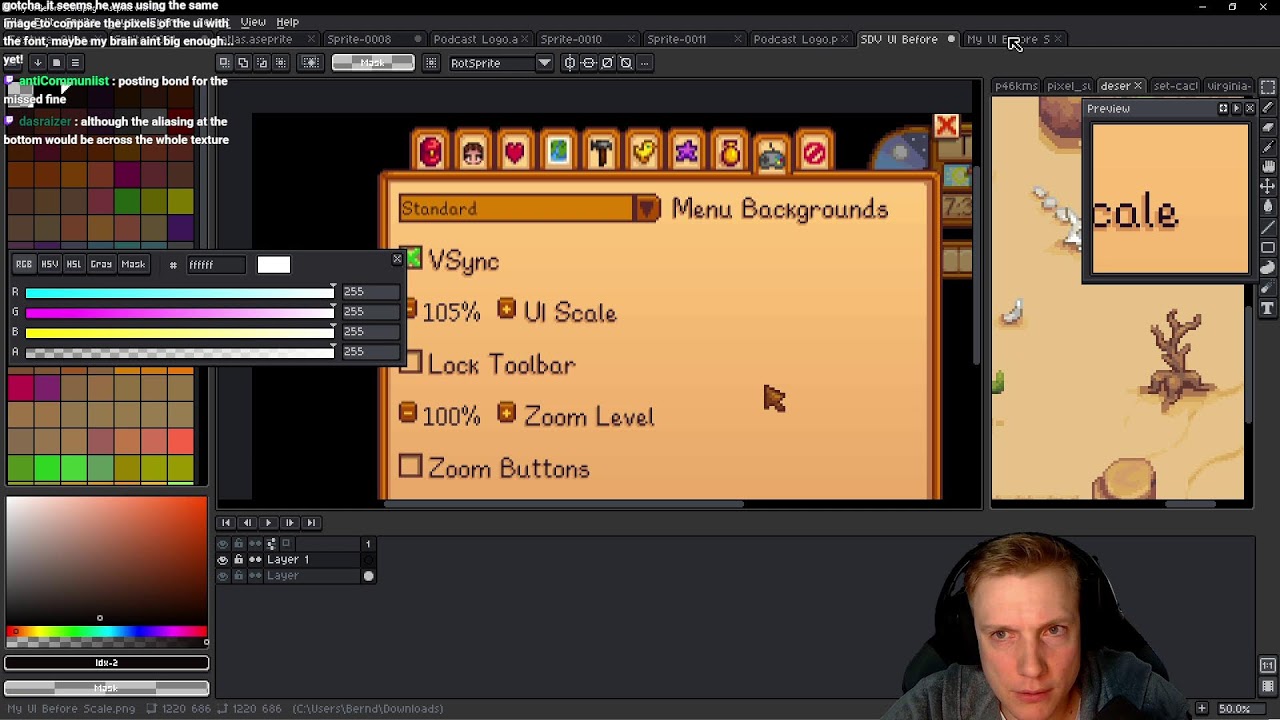
Task: Go to previous frame in timeline
Action: pyautogui.click(x=247, y=522)
